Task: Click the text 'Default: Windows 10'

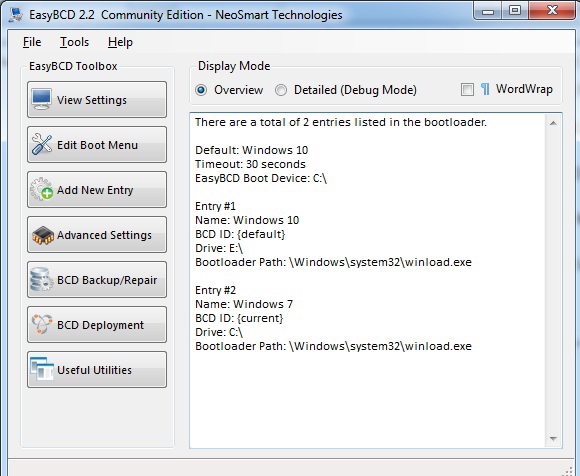Action: click(x=252, y=150)
